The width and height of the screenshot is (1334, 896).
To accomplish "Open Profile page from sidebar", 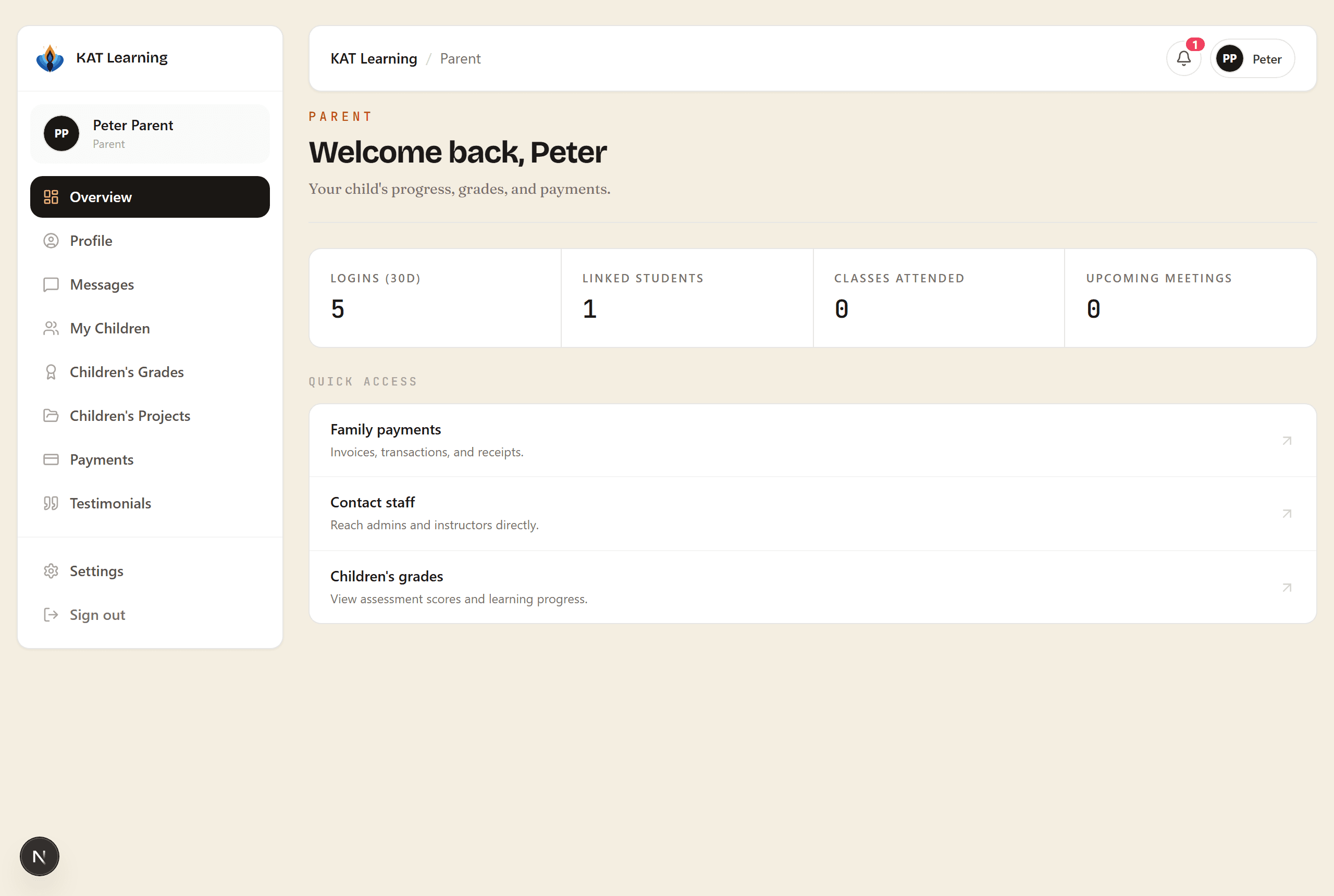I will click(150, 241).
